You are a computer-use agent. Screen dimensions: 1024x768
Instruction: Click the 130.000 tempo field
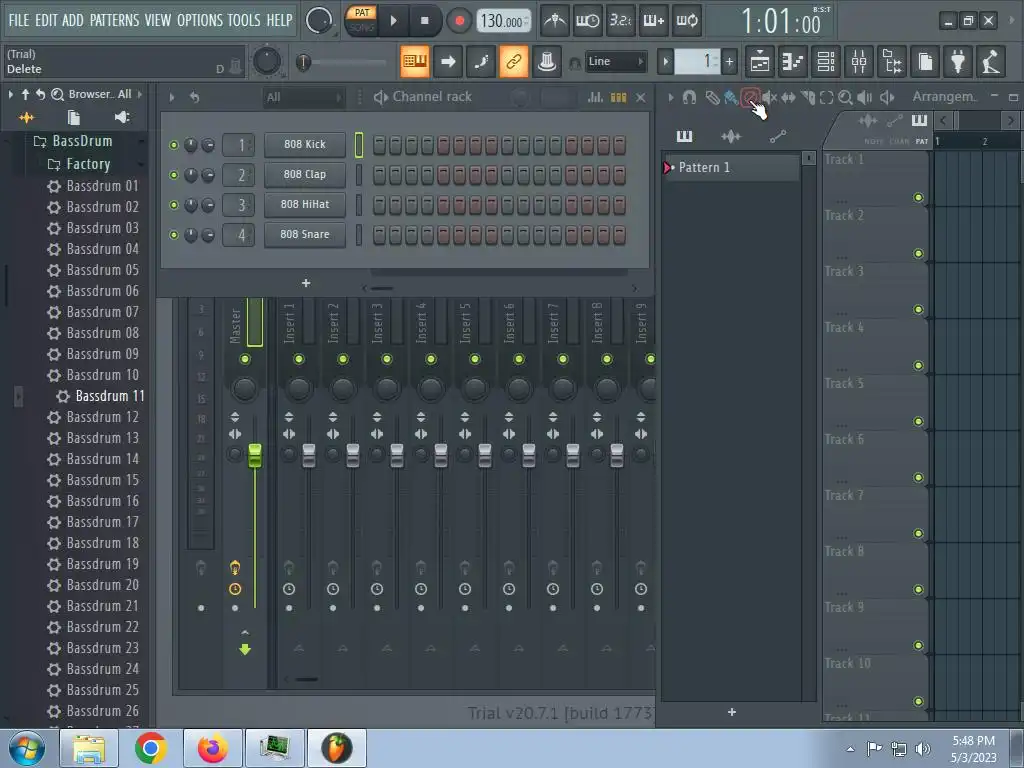tap(504, 22)
